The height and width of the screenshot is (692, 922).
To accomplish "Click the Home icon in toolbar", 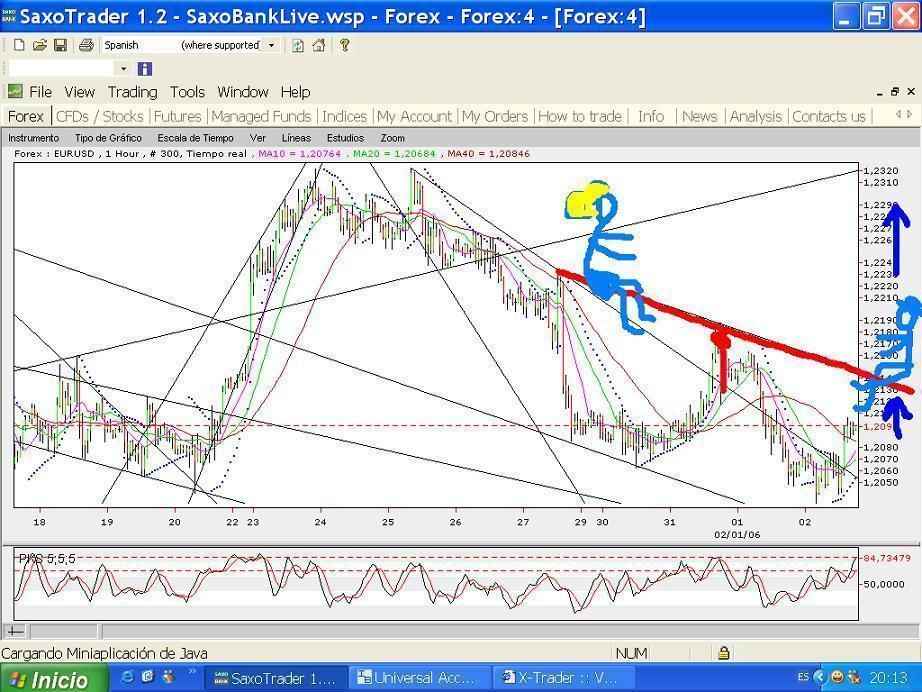I will click(319, 45).
